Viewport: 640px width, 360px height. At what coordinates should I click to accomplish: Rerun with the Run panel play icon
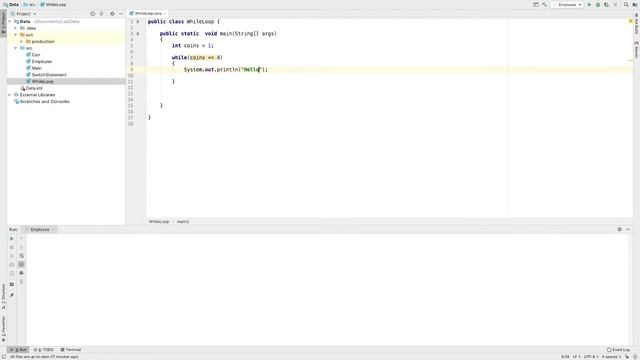pyautogui.click(x=11, y=238)
